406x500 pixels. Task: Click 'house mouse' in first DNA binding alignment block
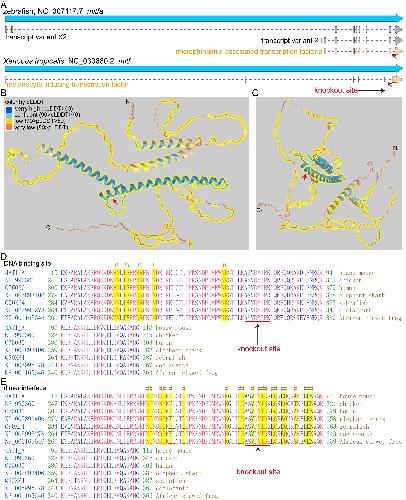356,273
